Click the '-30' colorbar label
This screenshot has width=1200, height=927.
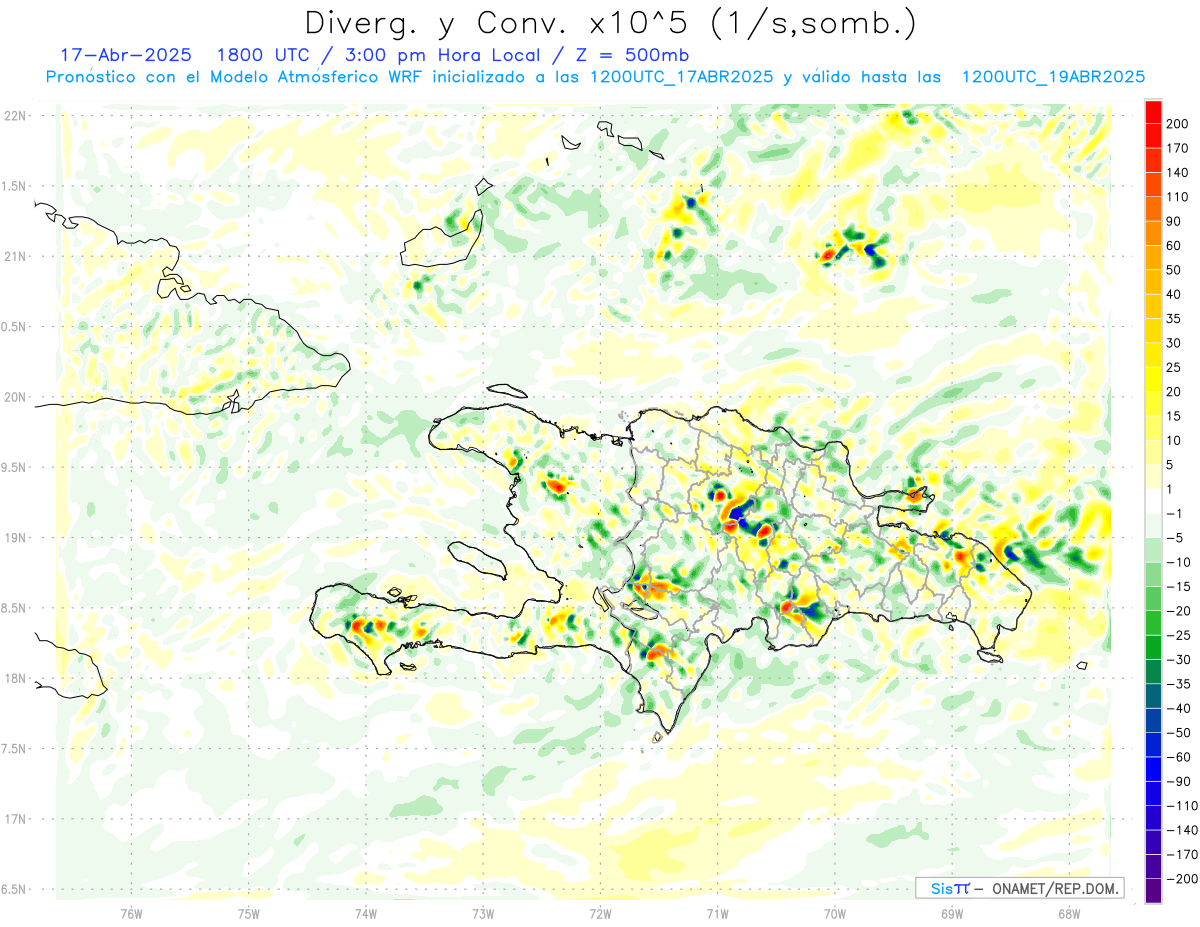coord(1181,659)
